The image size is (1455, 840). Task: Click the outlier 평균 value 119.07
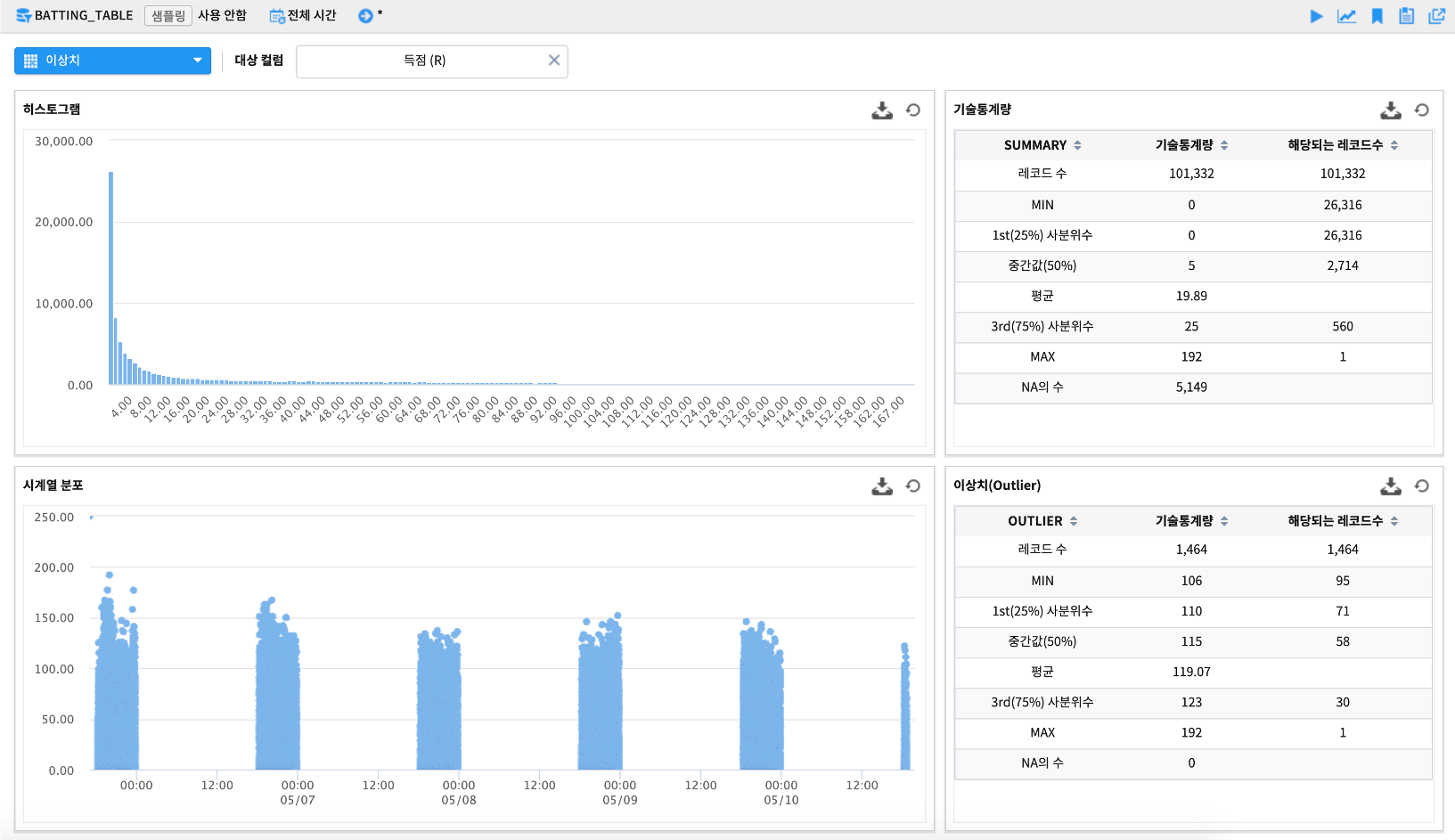coord(1191,672)
